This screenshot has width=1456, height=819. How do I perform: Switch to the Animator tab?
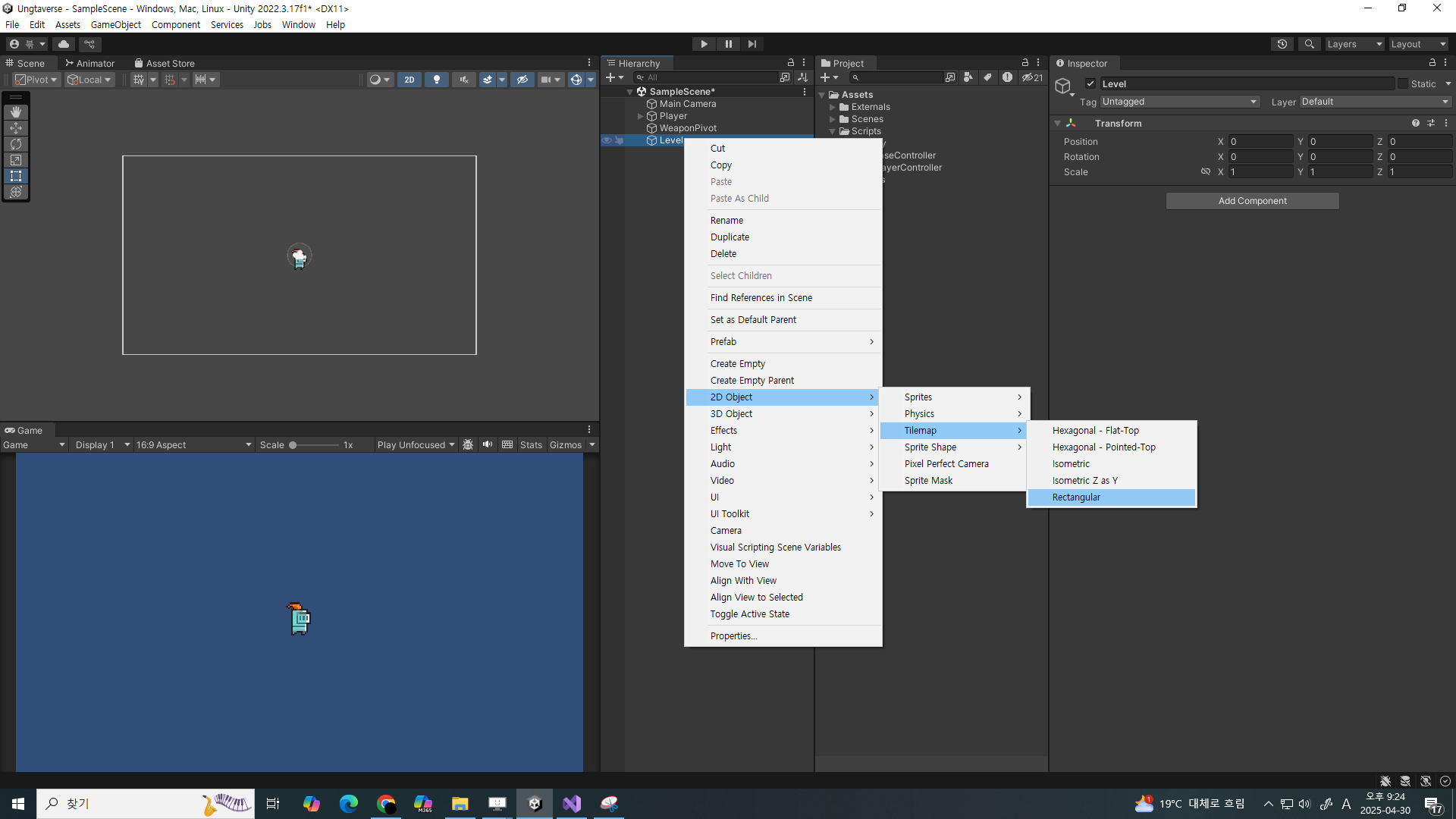pos(89,64)
